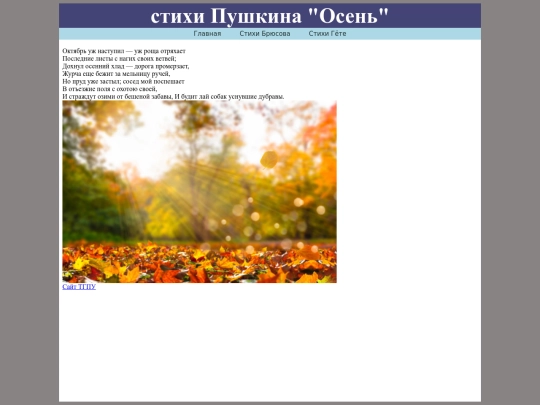The image size is (540, 405).
Task: Click the line Последние листы с нагих своих ветвей
Action: pyautogui.click(x=119, y=59)
